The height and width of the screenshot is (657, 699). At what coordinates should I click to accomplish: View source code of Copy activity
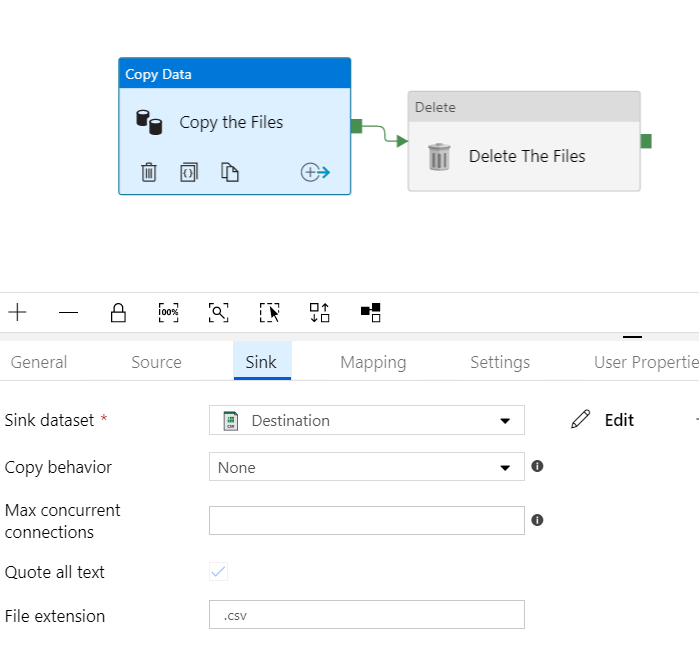pos(189,172)
